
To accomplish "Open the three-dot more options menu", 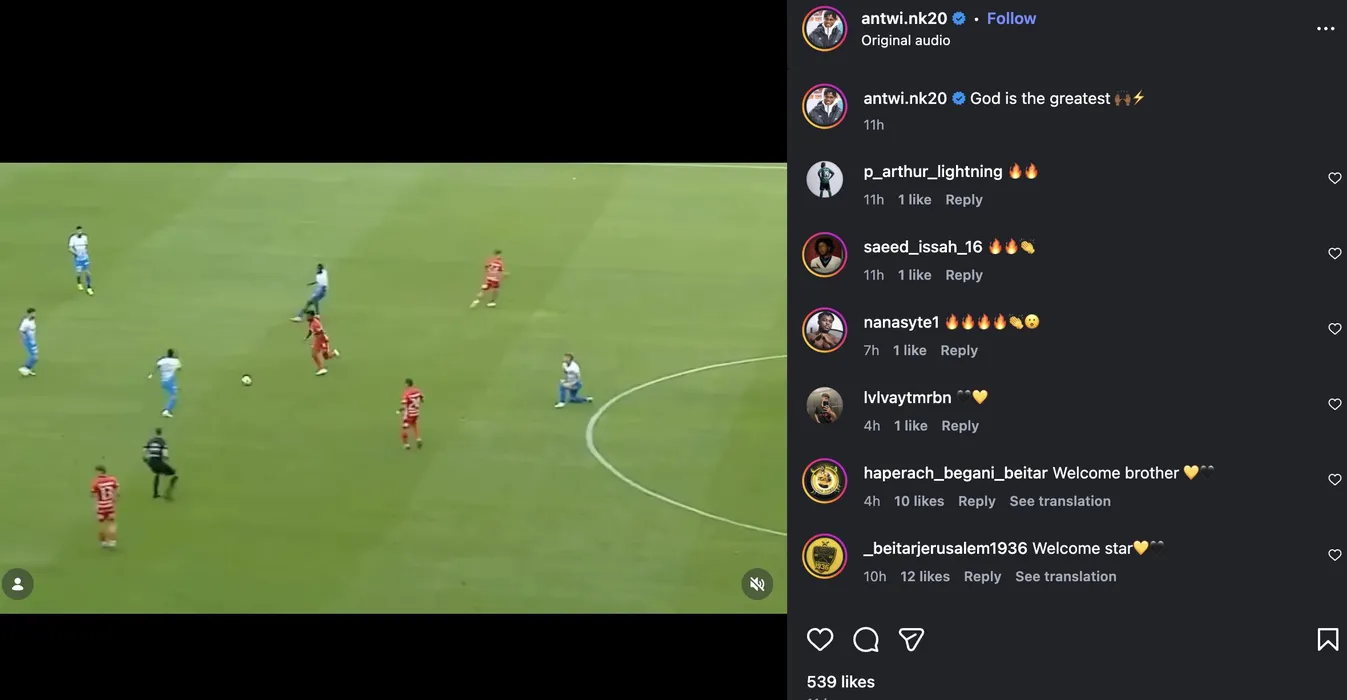I will pos(1326,29).
